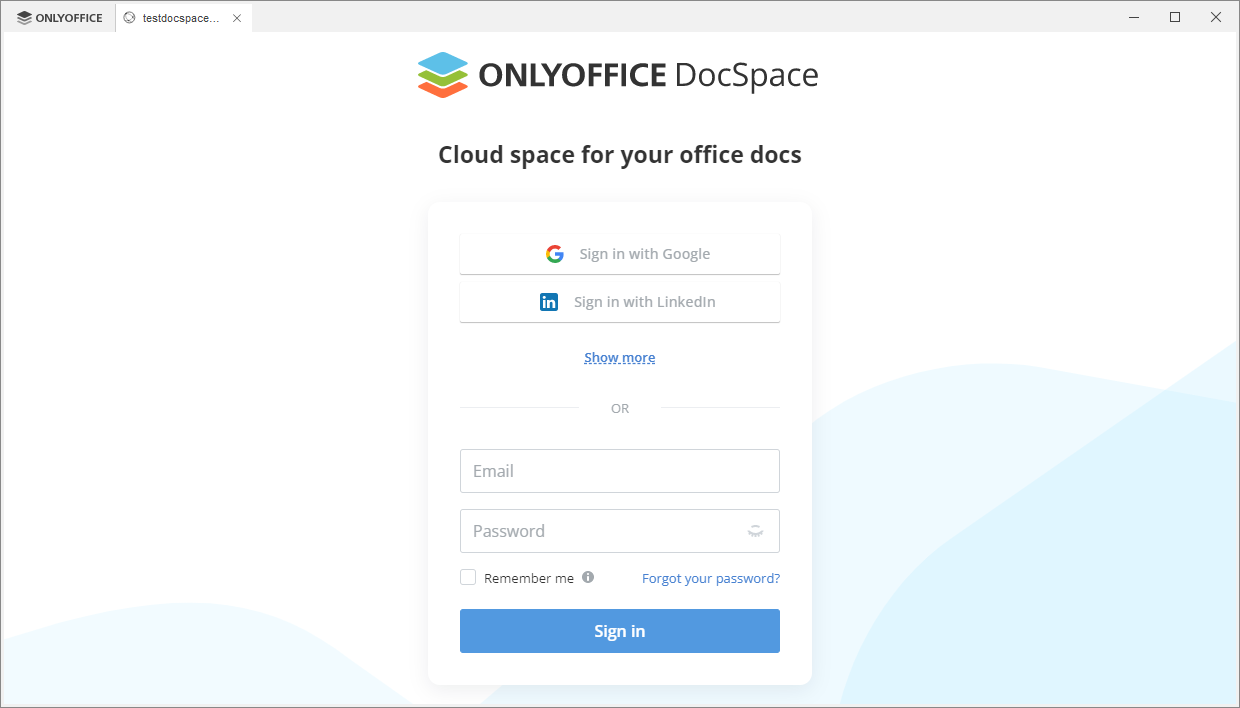Viewport: 1240px width, 708px height.
Task: Click the Google icon on the sign-in option
Action: pyautogui.click(x=554, y=253)
